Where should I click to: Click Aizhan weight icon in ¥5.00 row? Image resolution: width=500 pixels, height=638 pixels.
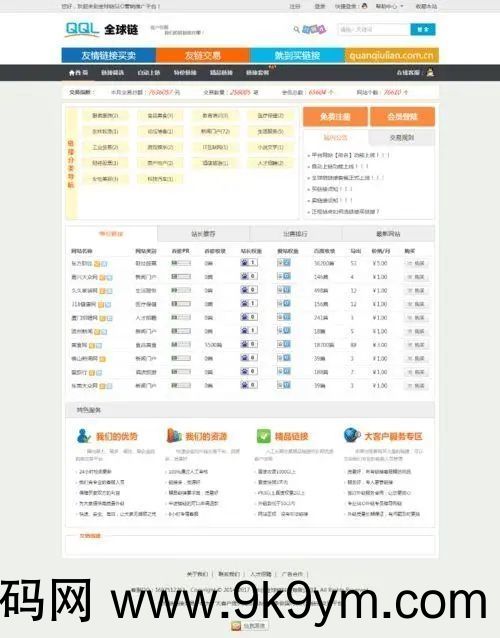click(284, 263)
